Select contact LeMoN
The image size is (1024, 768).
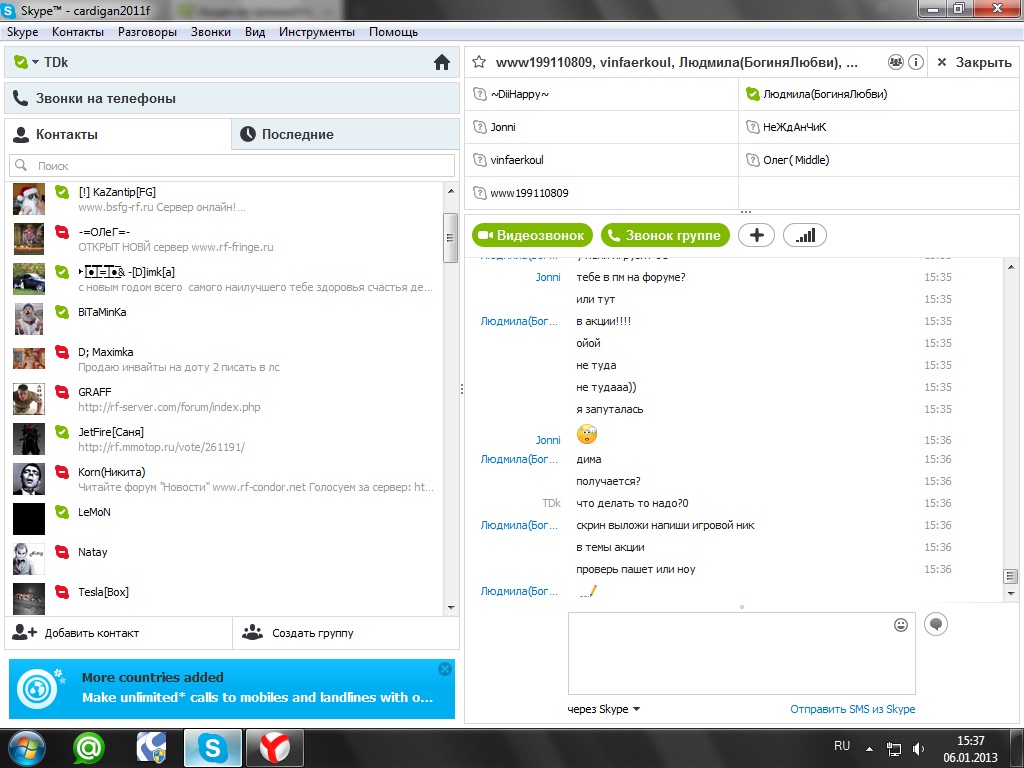tap(225, 519)
